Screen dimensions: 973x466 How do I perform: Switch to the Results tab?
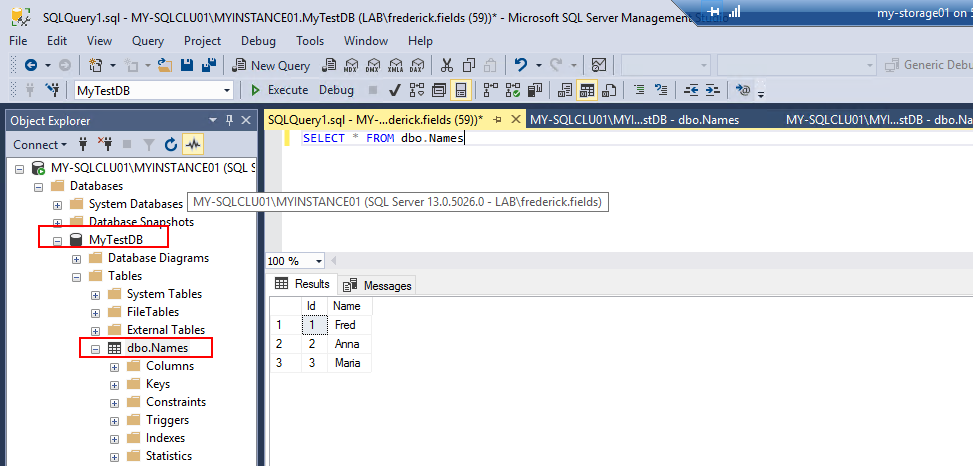[303, 284]
